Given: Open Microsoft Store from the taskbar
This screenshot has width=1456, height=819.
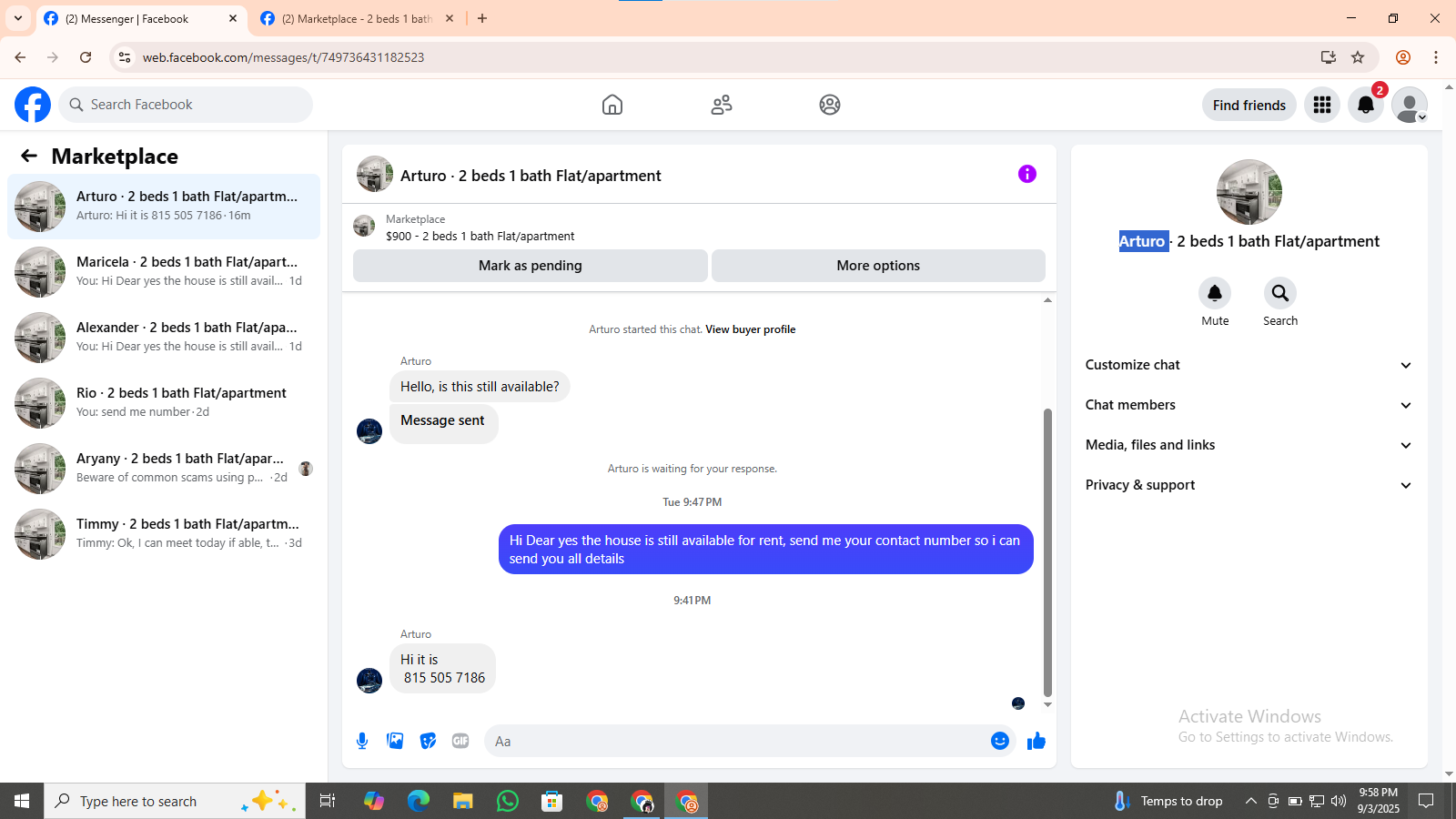Looking at the screenshot, I should 552,801.
